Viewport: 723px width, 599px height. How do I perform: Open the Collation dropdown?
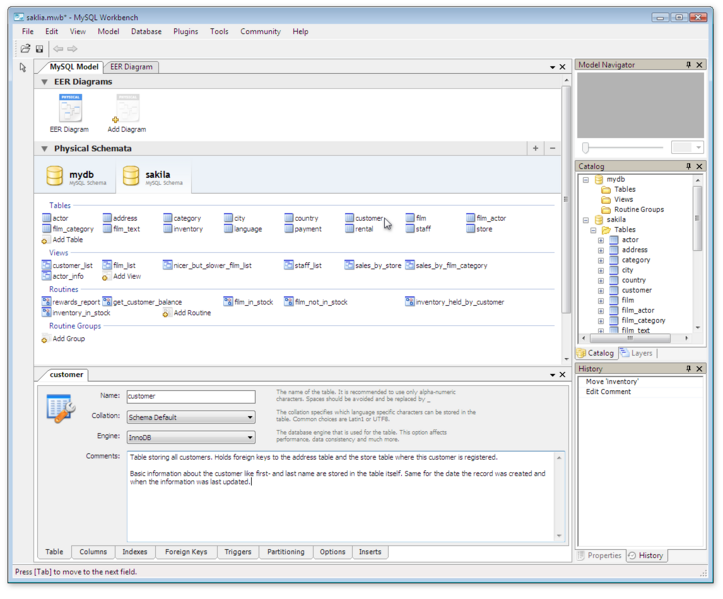[190, 417]
